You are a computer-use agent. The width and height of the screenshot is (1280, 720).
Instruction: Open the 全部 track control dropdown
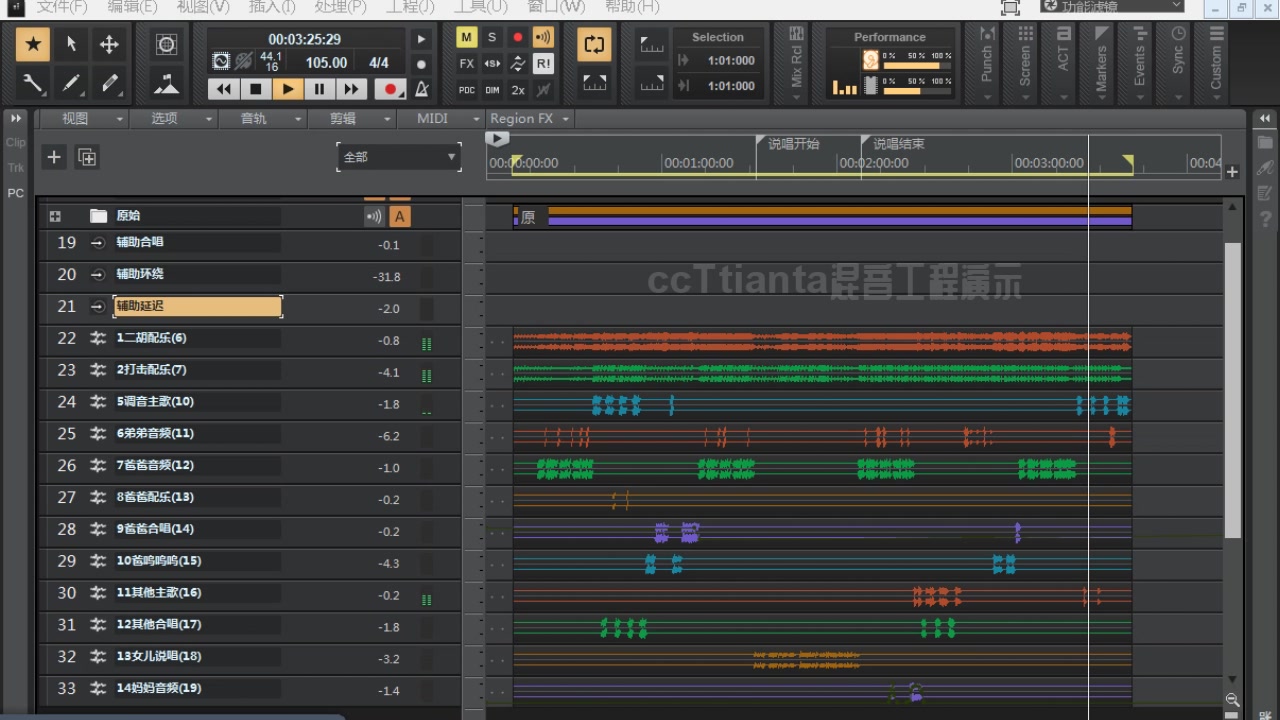click(x=398, y=157)
